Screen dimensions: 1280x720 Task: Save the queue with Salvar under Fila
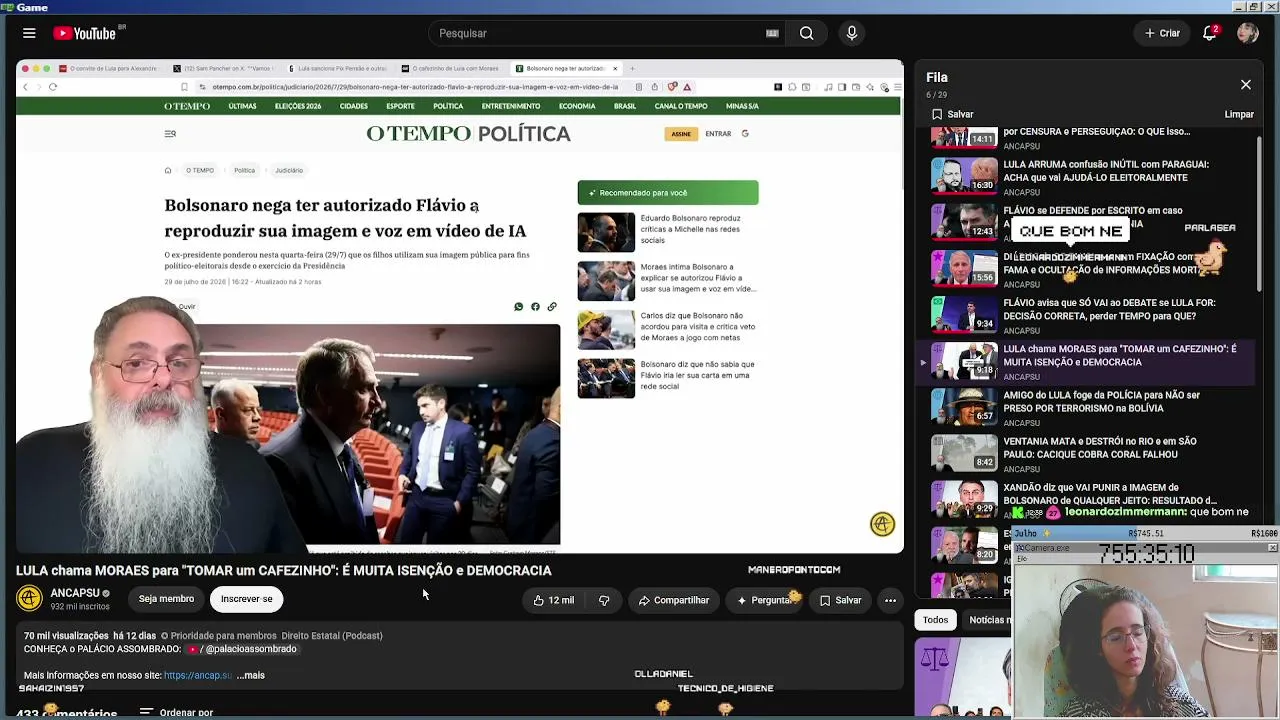[x=952, y=114]
